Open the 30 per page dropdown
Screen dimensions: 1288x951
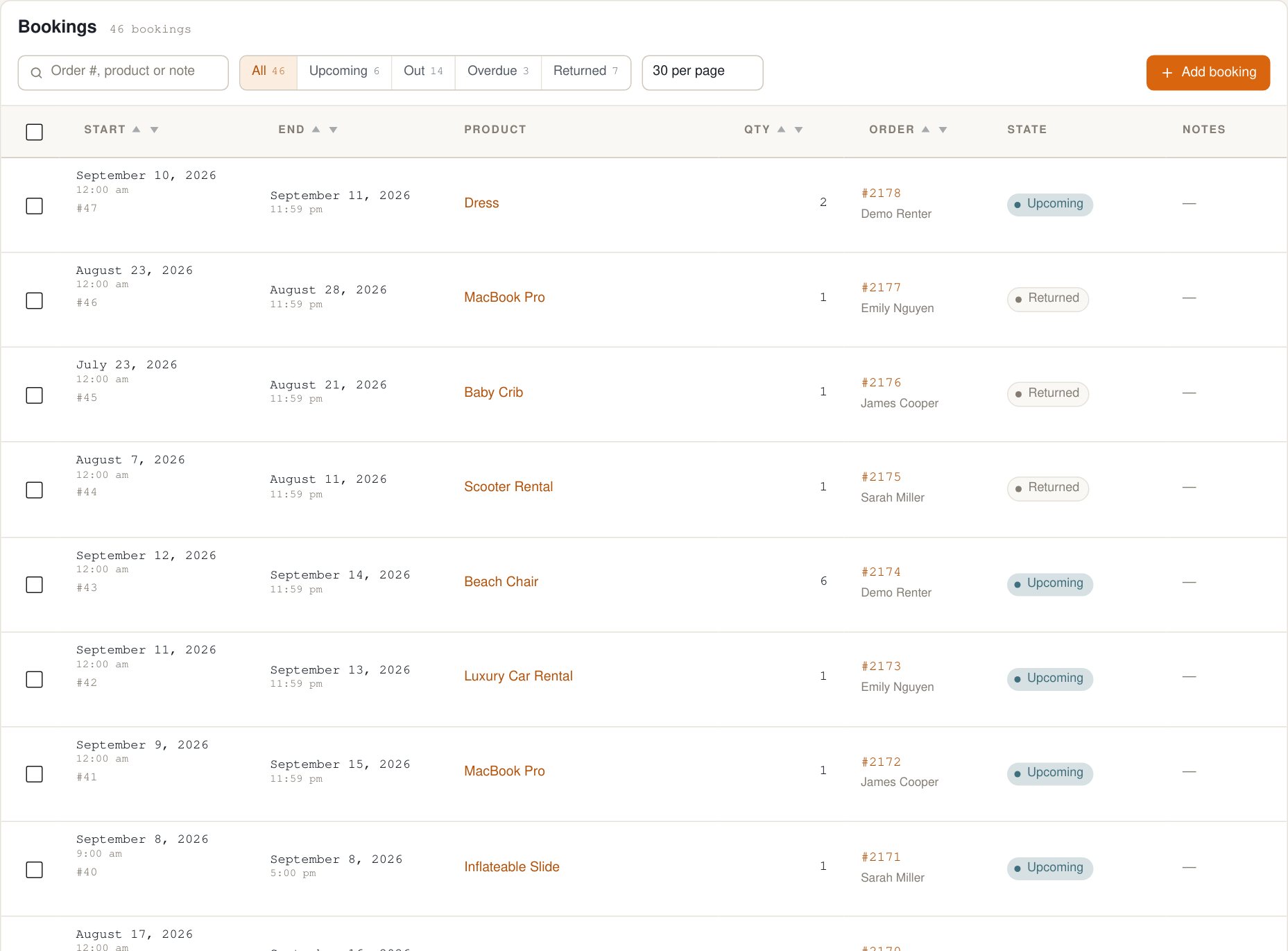(x=703, y=72)
